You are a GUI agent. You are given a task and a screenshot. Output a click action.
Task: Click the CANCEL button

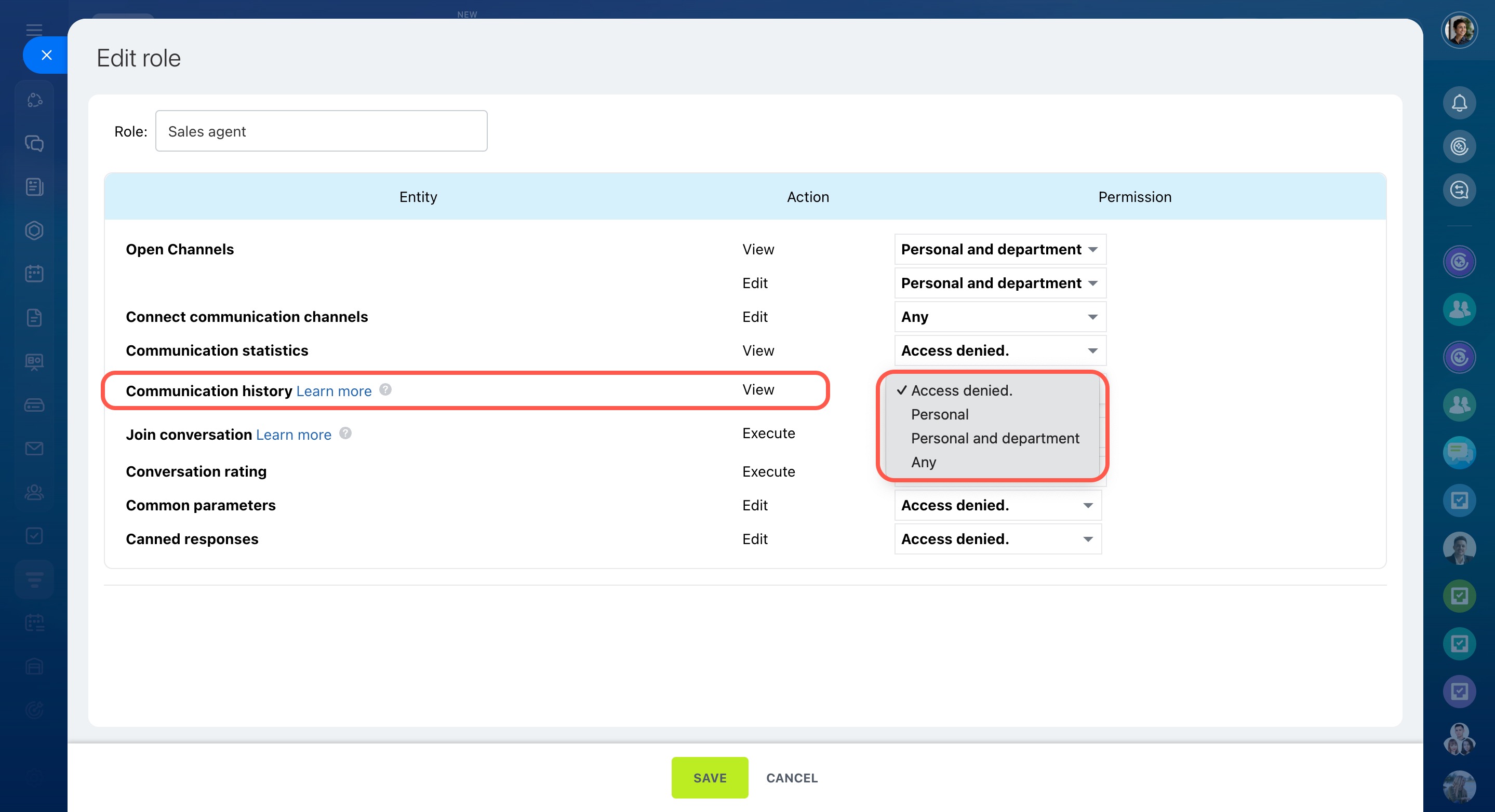click(x=791, y=778)
